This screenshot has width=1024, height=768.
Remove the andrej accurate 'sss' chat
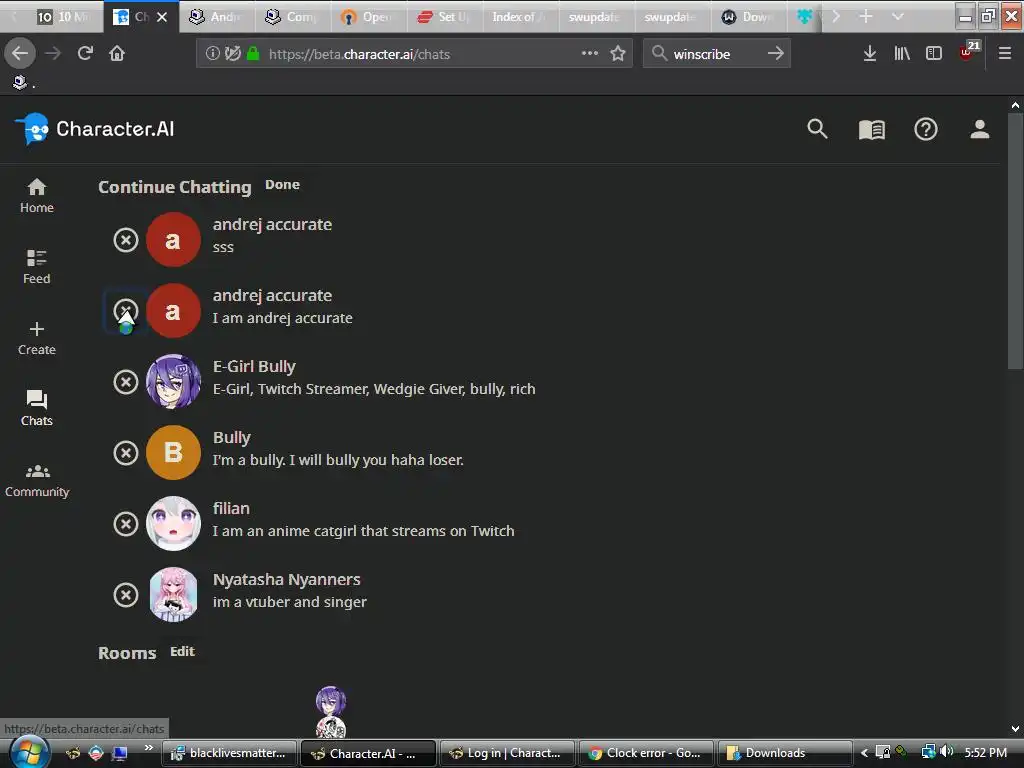pyautogui.click(x=126, y=240)
